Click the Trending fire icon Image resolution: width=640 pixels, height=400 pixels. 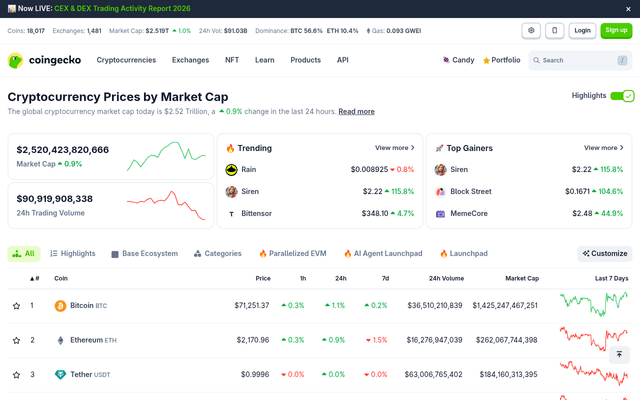tap(230, 148)
